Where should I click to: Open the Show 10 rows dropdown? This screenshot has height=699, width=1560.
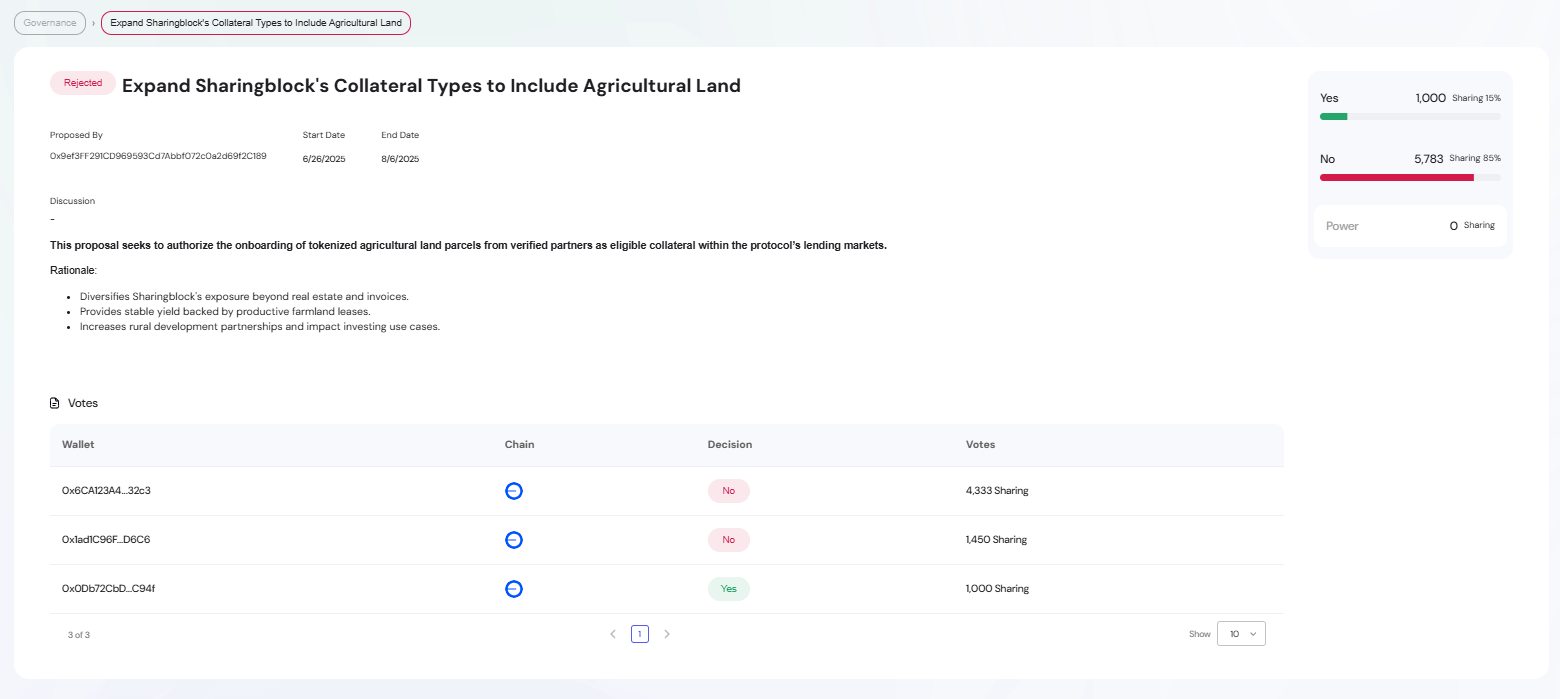tap(1241, 633)
